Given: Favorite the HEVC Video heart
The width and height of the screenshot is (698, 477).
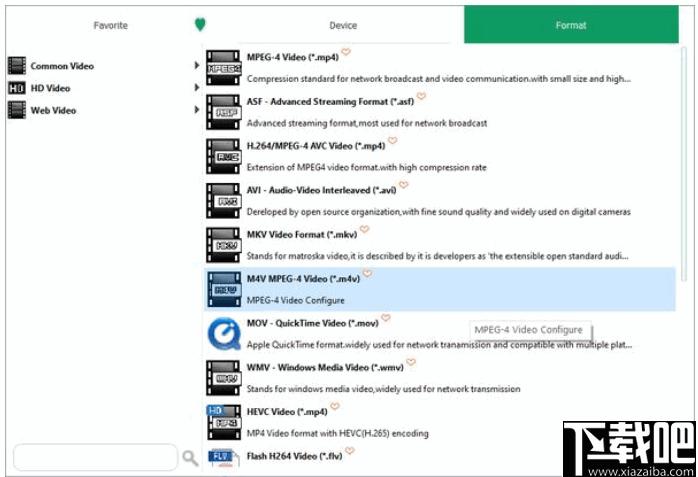Looking at the screenshot, I should [335, 406].
